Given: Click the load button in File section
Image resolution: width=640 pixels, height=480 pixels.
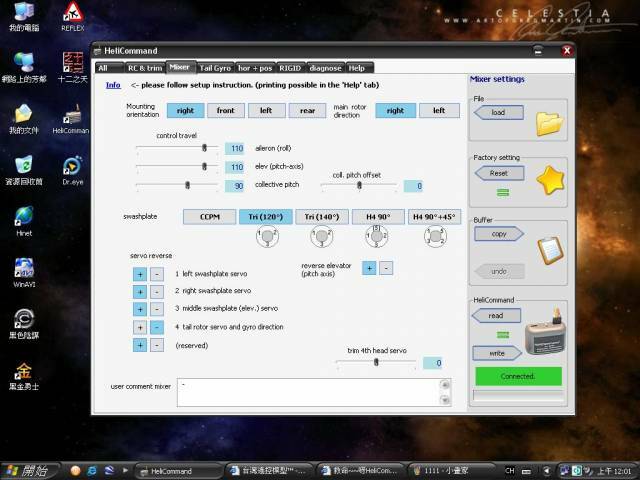Looking at the screenshot, I should click(x=497, y=113).
